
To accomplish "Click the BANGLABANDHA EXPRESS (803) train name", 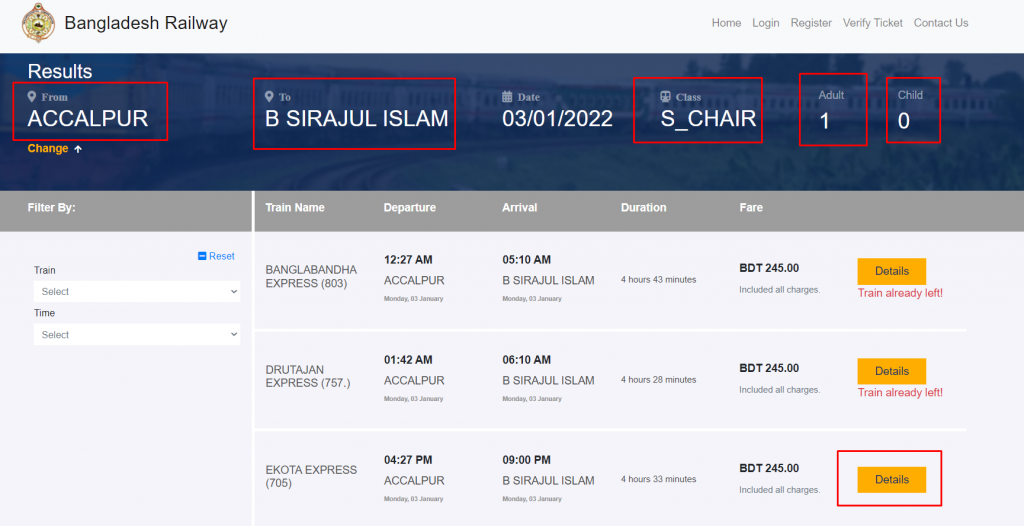I will pos(311,276).
